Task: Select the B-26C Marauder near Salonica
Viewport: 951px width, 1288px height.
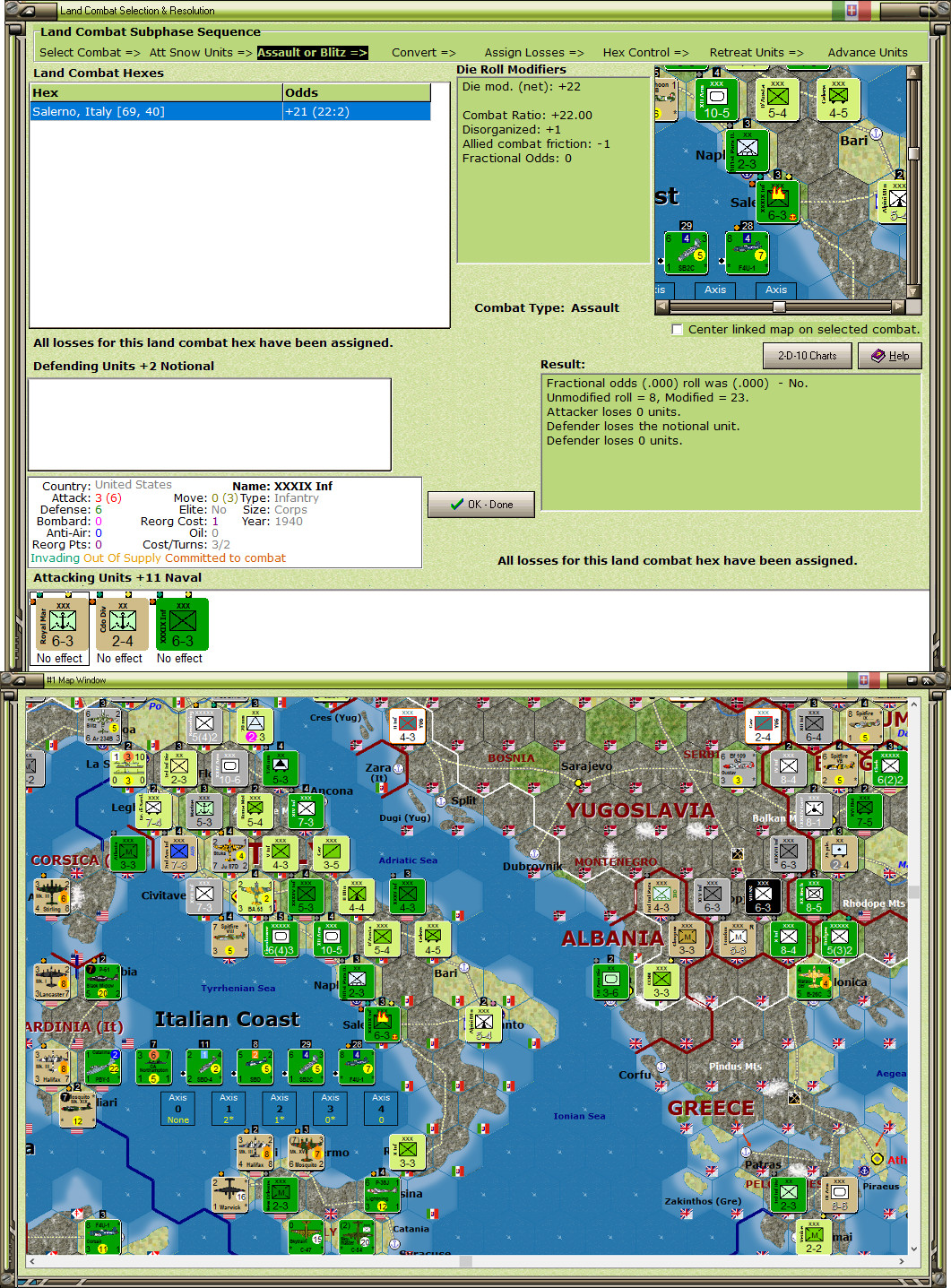Action: coord(814,981)
